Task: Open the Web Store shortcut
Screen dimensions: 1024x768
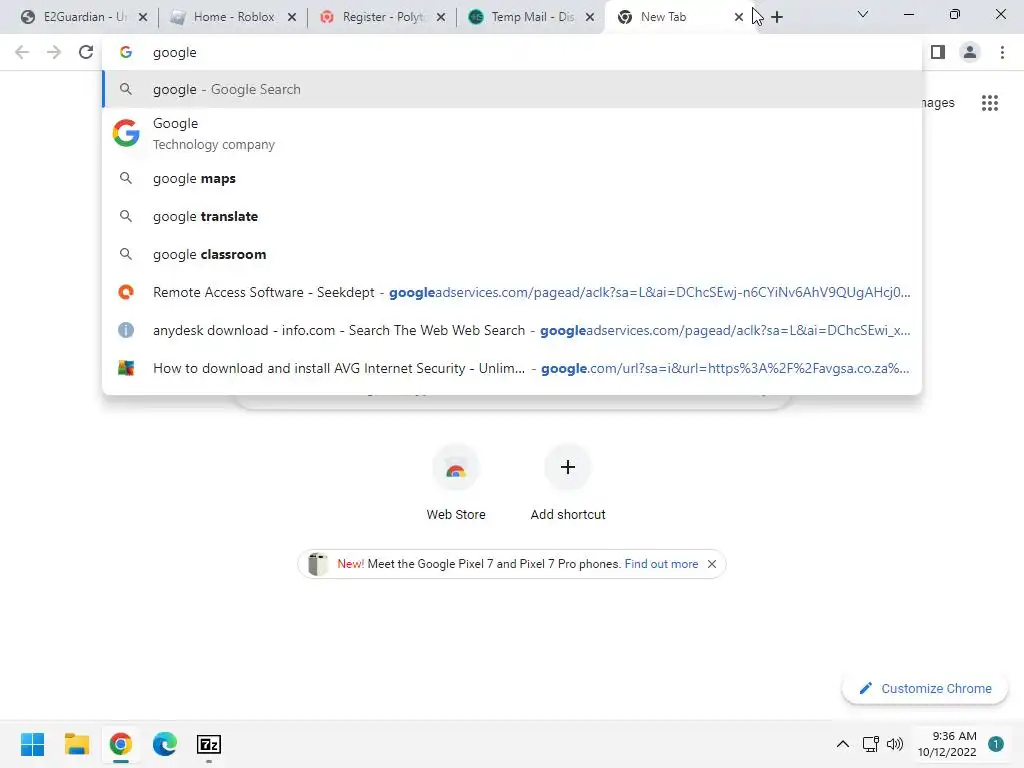Action: pyautogui.click(x=456, y=483)
